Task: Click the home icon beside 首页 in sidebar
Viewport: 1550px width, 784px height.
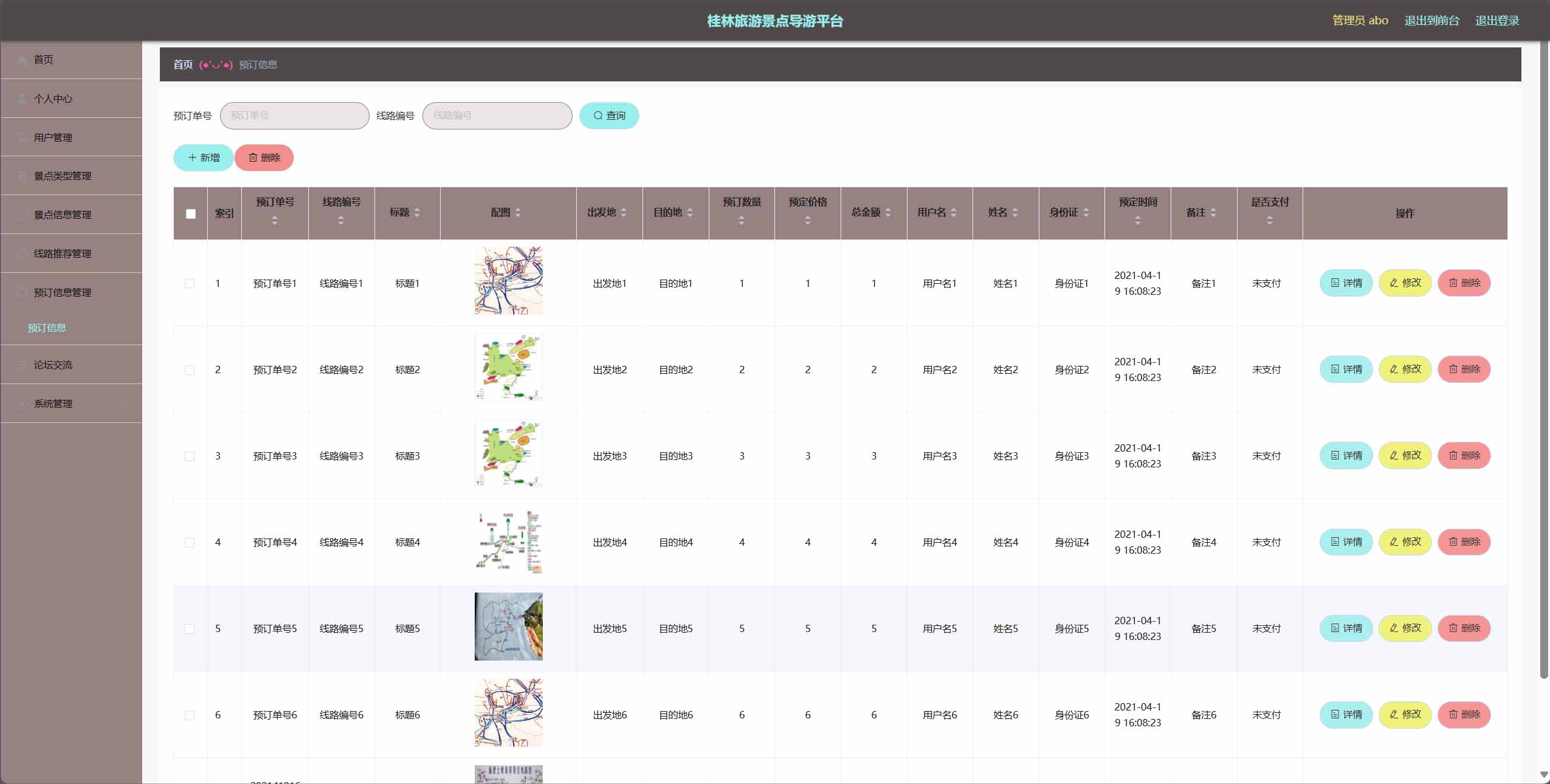Action: coord(22,60)
